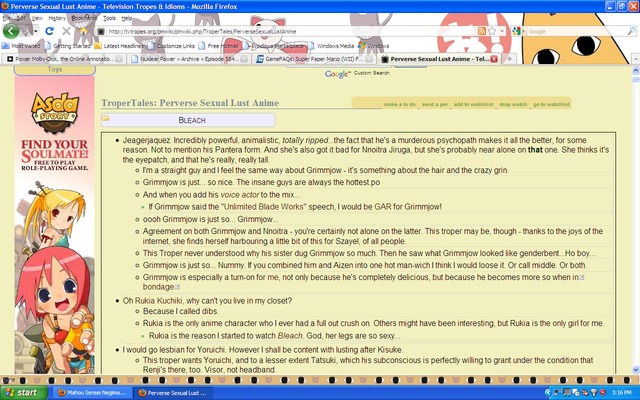640x400 pixels.
Task: Open the View menu
Action: tap(37, 18)
